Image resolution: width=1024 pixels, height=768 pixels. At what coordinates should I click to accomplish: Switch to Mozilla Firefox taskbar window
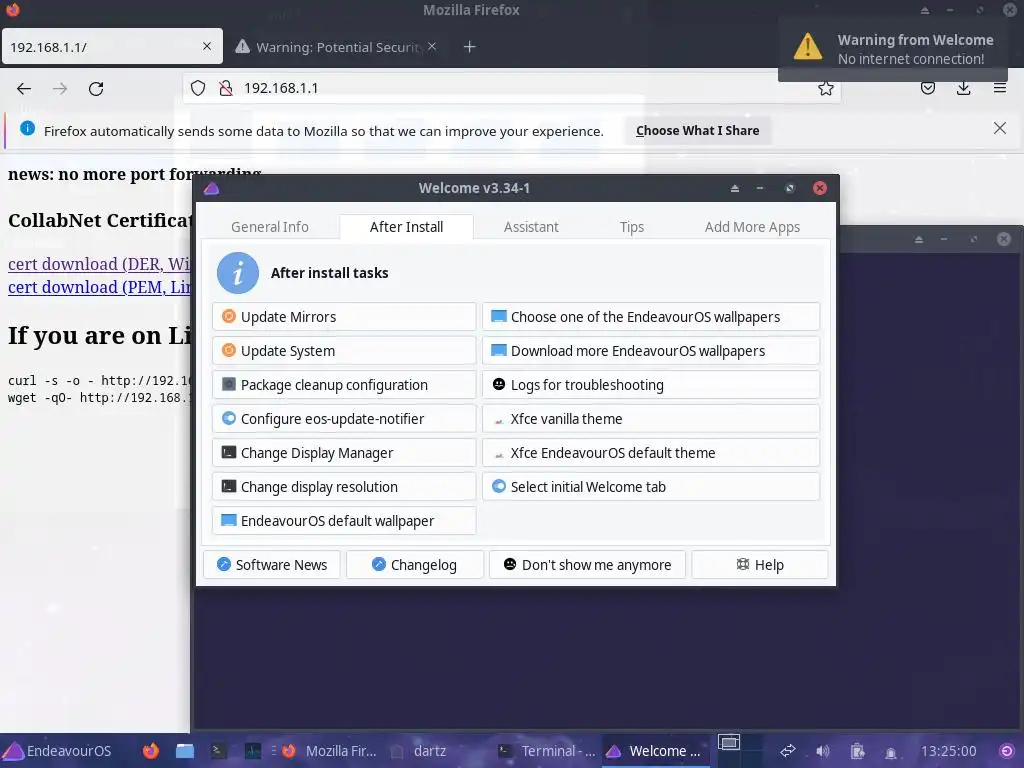(x=330, y=751)
